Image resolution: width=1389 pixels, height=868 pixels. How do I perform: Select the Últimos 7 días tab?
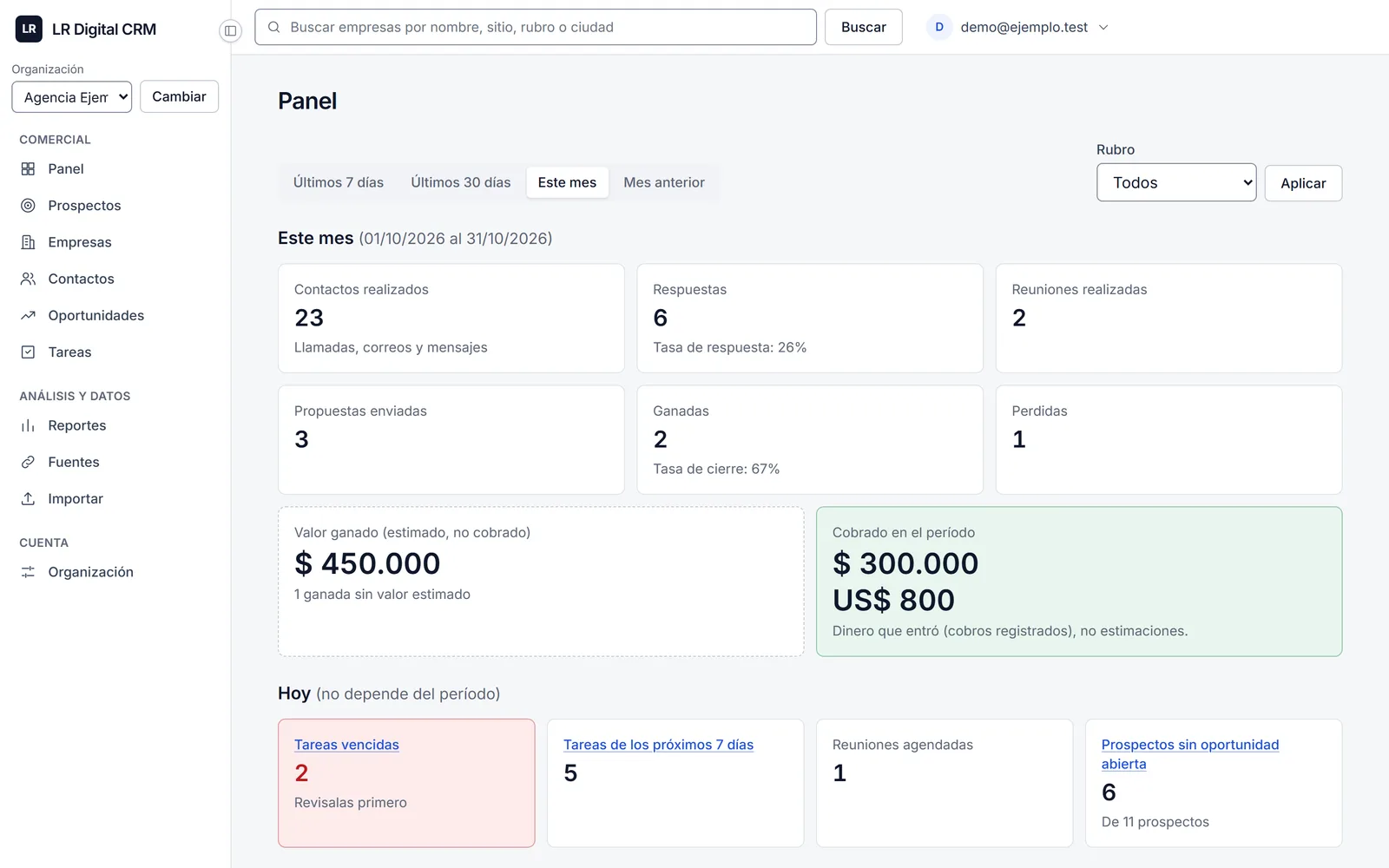[x=339, y=182]
